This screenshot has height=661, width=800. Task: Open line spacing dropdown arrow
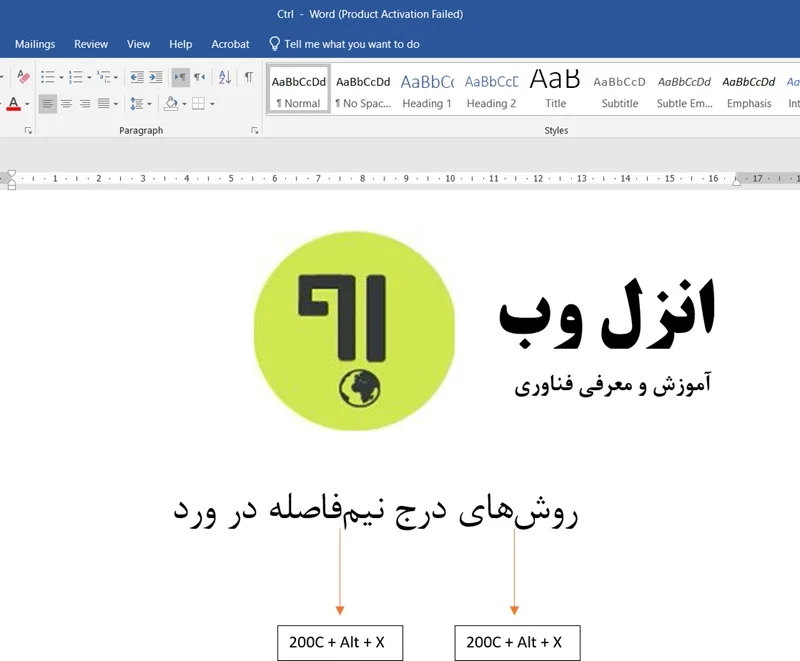pyautogui.click(x=149, y=104)
